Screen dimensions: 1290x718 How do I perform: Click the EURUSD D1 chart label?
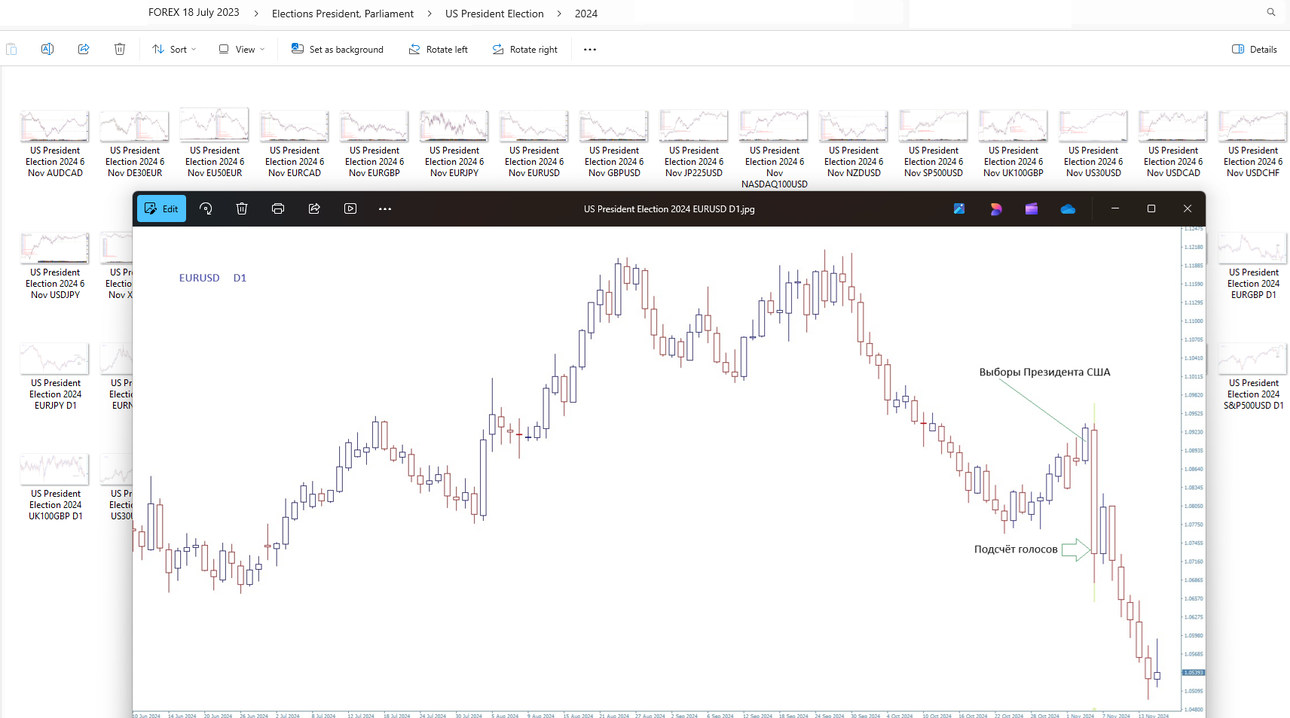(x=213, y=278)
